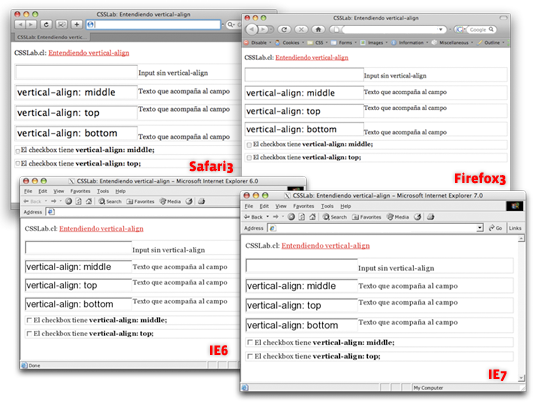Open Favorites from IE6 toolbar
Screen dimensions: 535x405
pyautogui.click(x=140, y=201)
